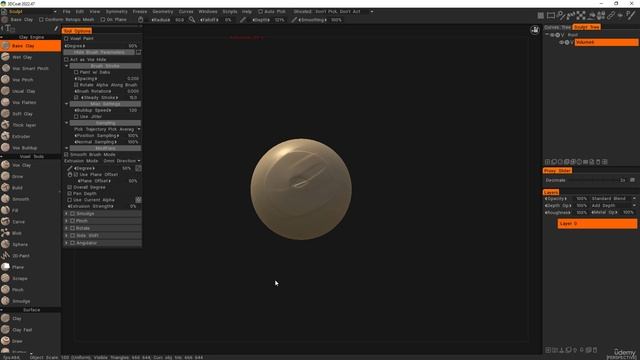Pick the Plane tool
The image size is (640, 360).
[31, 267]
